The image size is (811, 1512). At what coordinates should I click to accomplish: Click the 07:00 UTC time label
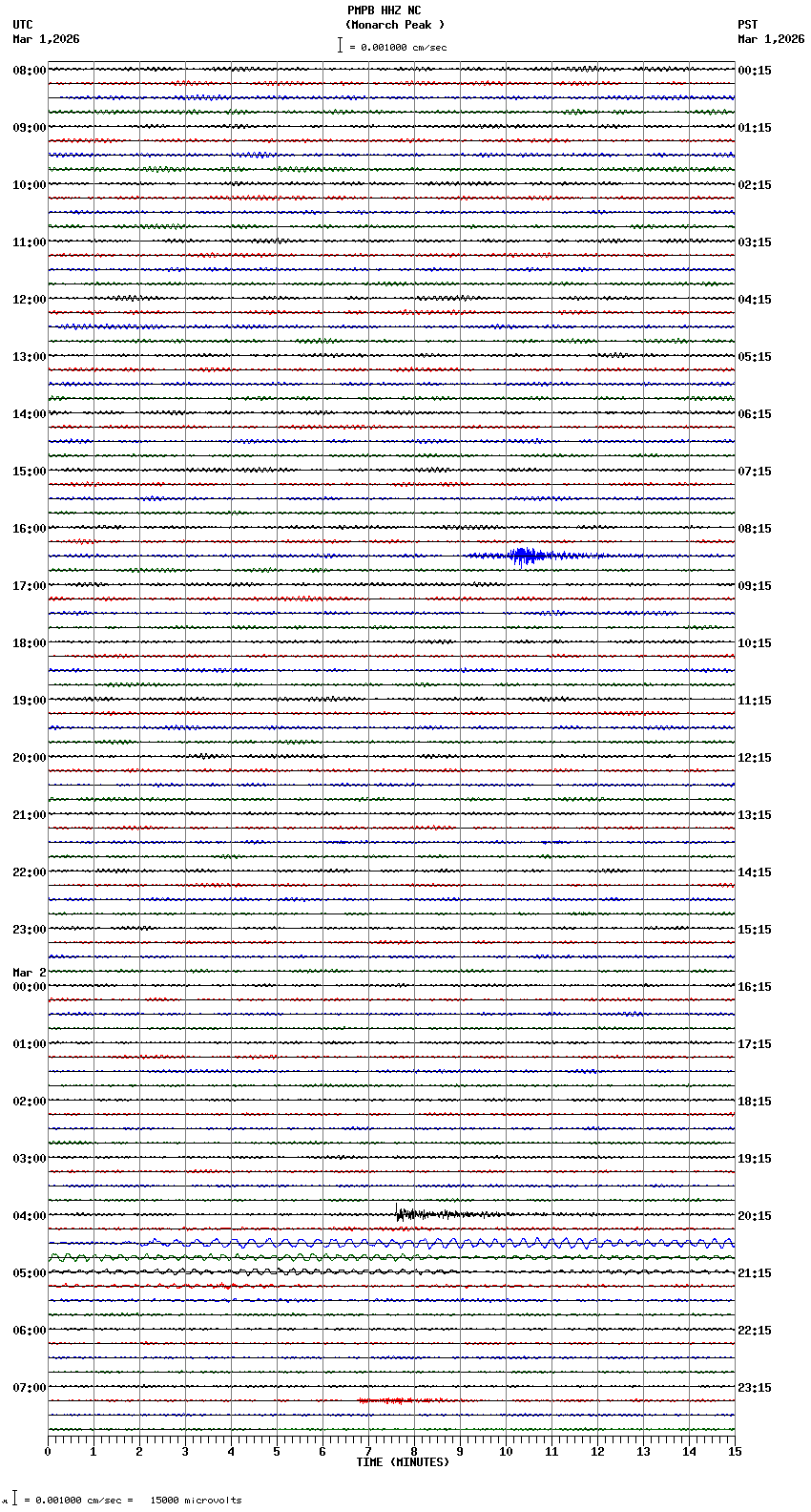click(x=30, y=1388)
